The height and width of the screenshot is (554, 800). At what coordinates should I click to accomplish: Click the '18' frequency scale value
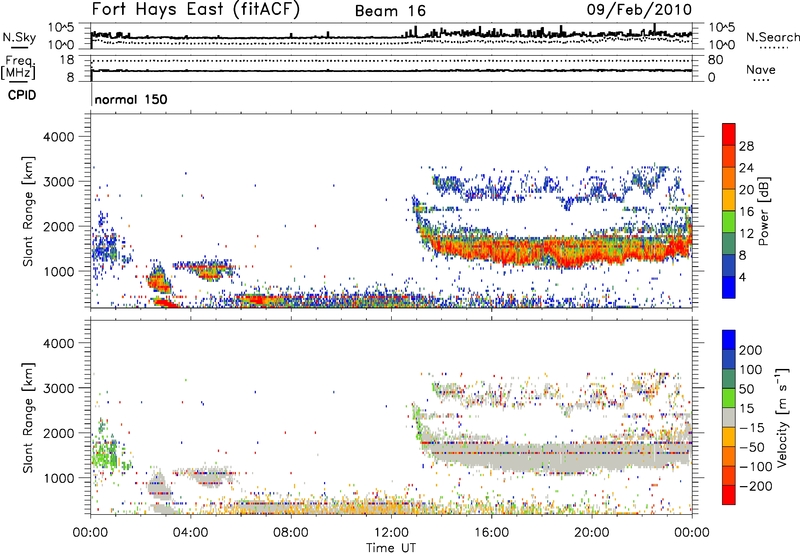point(67,60)
